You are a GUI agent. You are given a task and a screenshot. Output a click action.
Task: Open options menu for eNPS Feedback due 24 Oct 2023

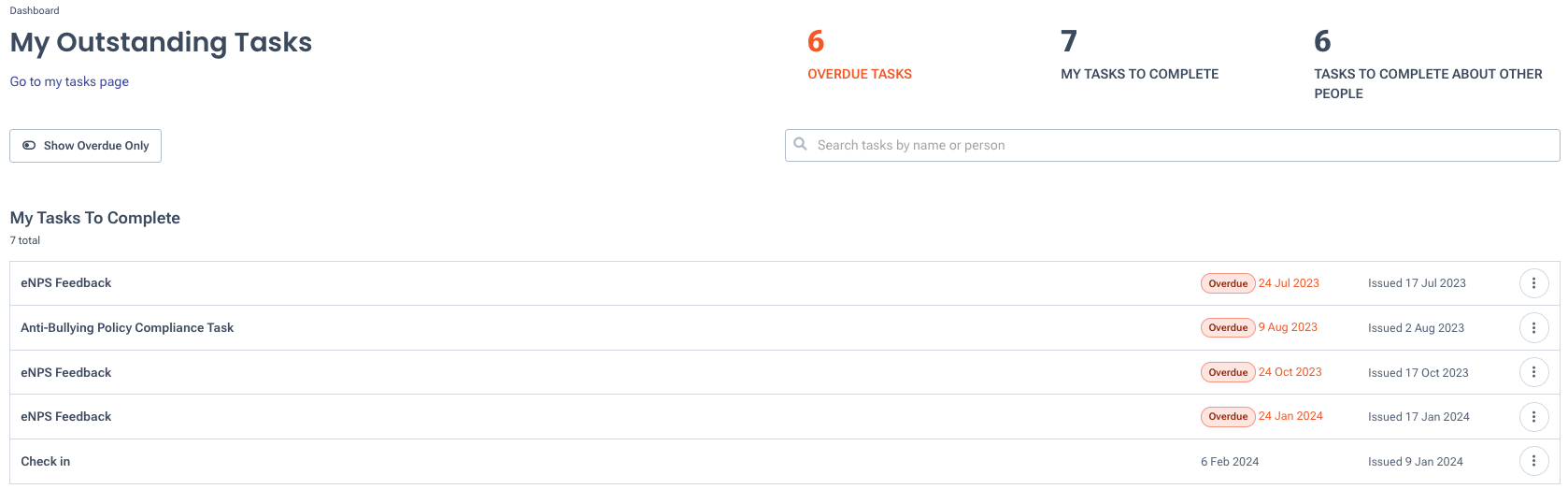(1533, 372)
